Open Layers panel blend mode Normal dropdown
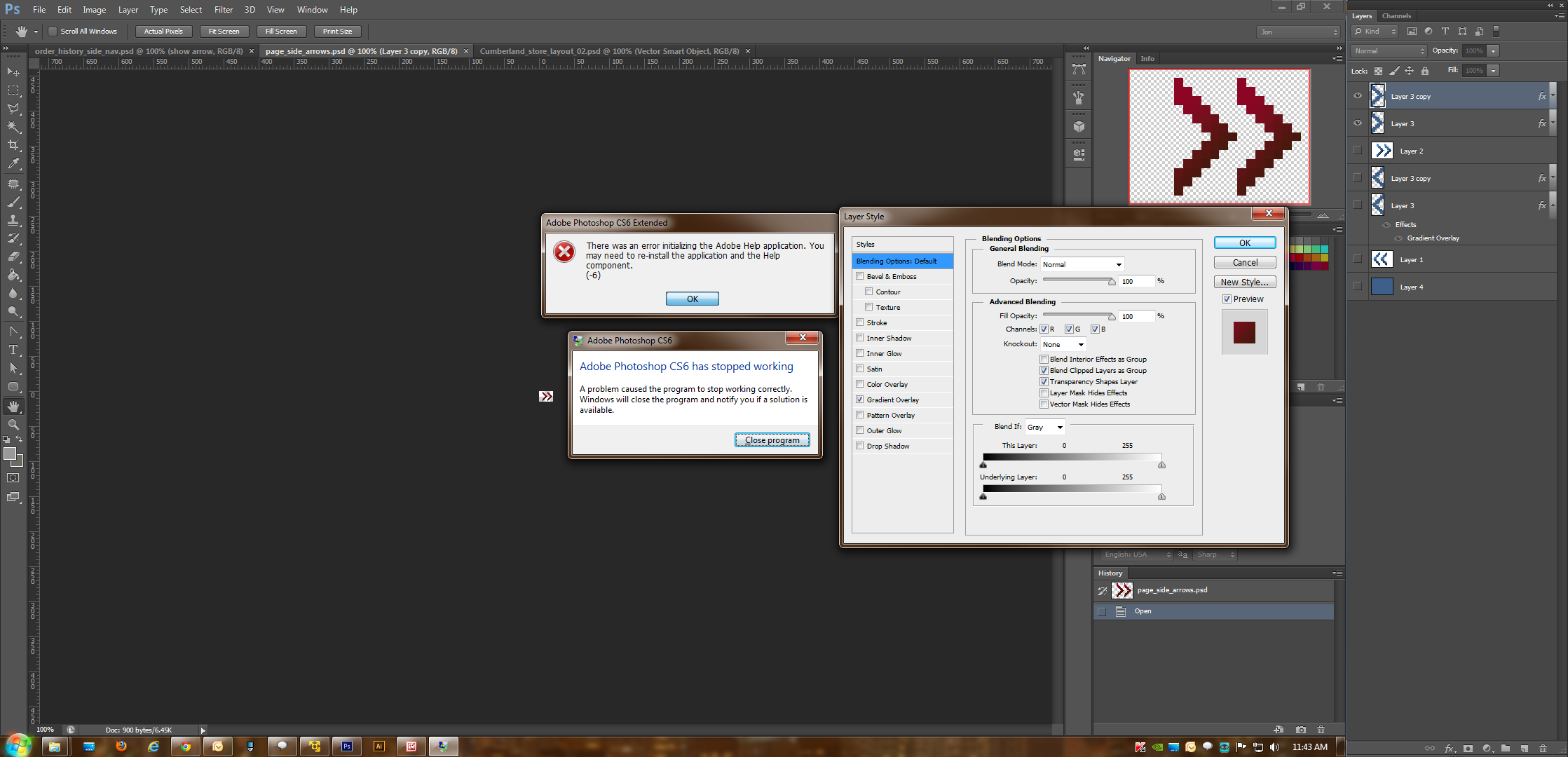The image size is (1568, 757). coord(1389,51)
